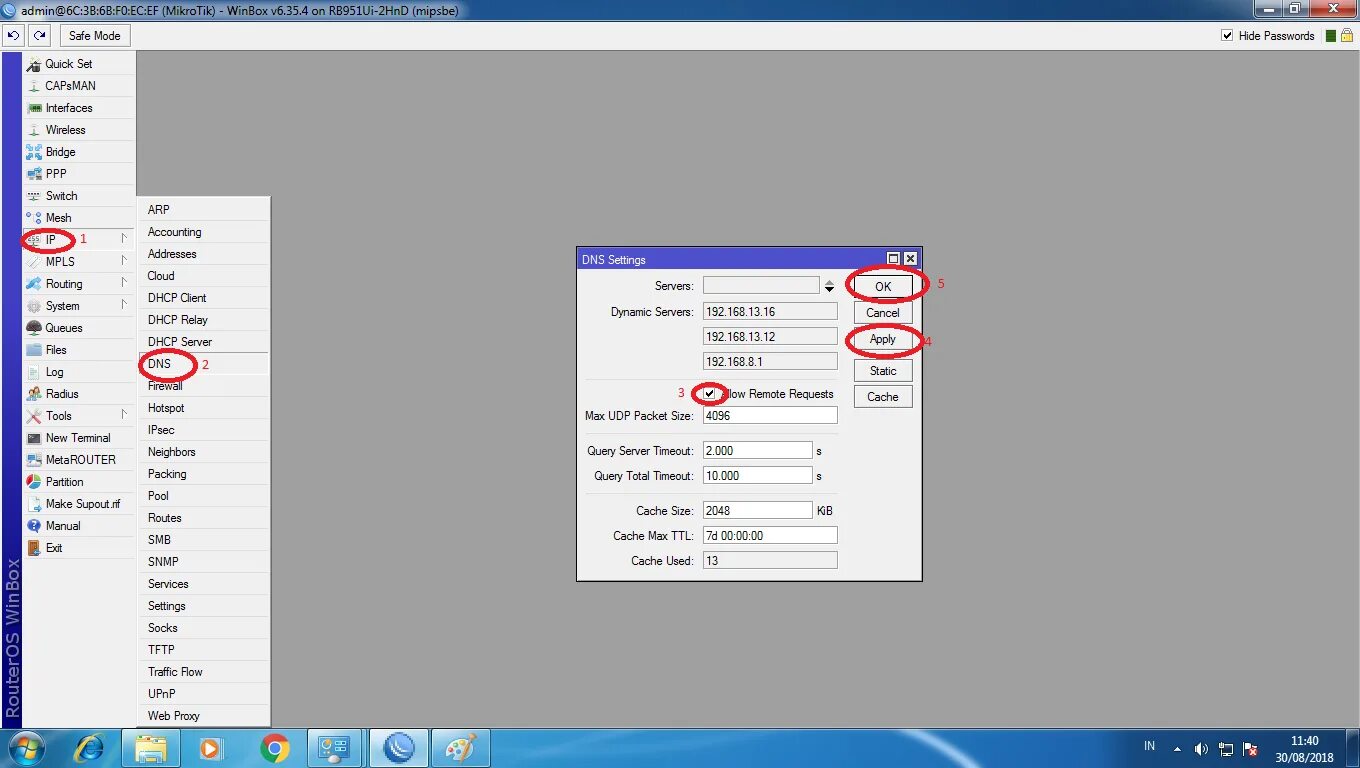Select DHCP Server in IP submenu
1360x768 pixels.
coord(204,341)
